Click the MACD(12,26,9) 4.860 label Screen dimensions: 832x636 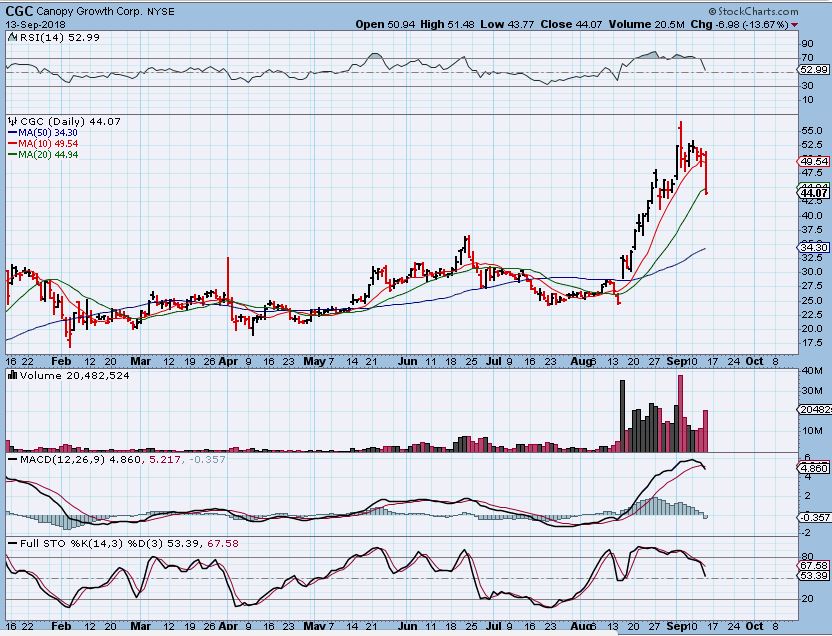(x=80, y=459)
